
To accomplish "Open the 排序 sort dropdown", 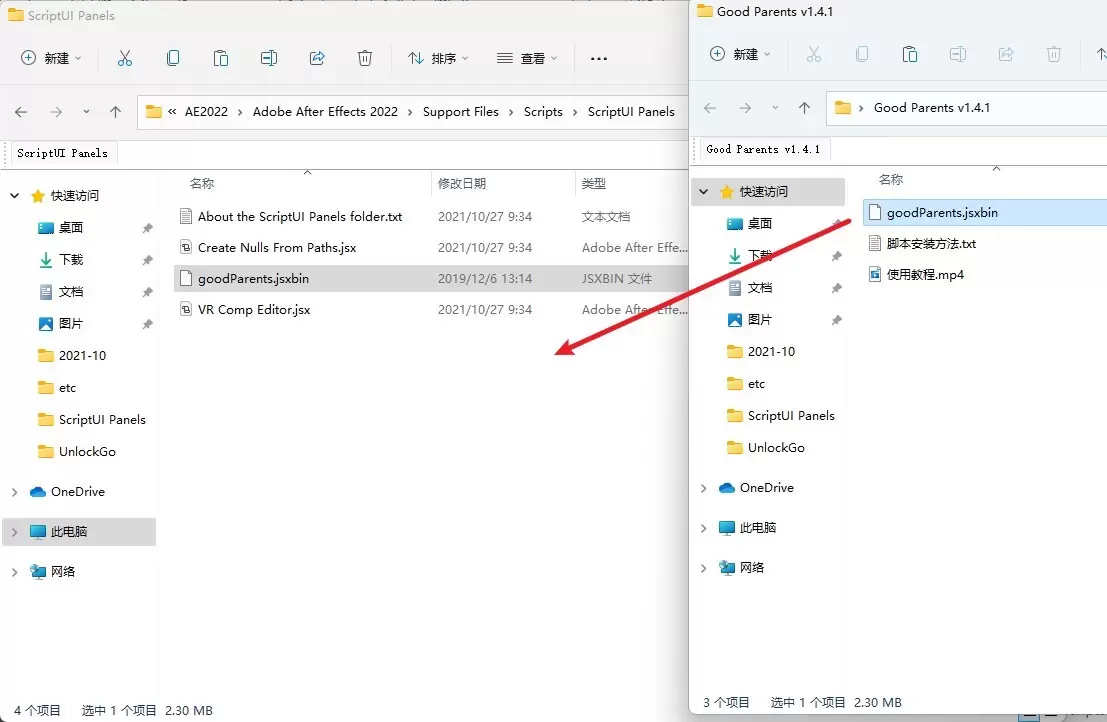I will tap(438, 59).
